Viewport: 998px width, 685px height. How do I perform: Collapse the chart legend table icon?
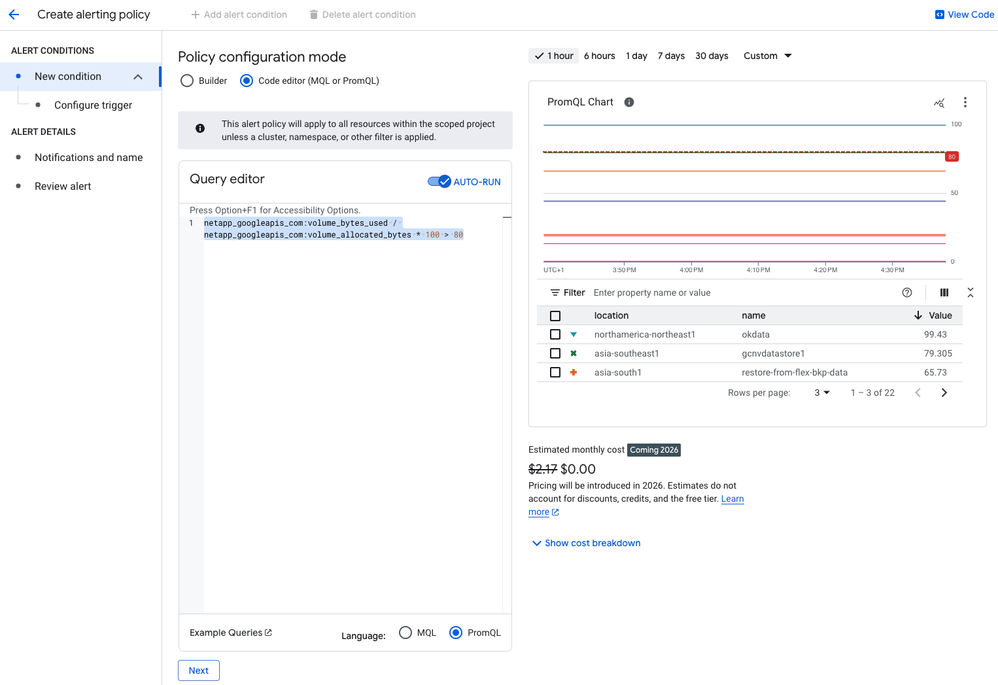point(970,293)
